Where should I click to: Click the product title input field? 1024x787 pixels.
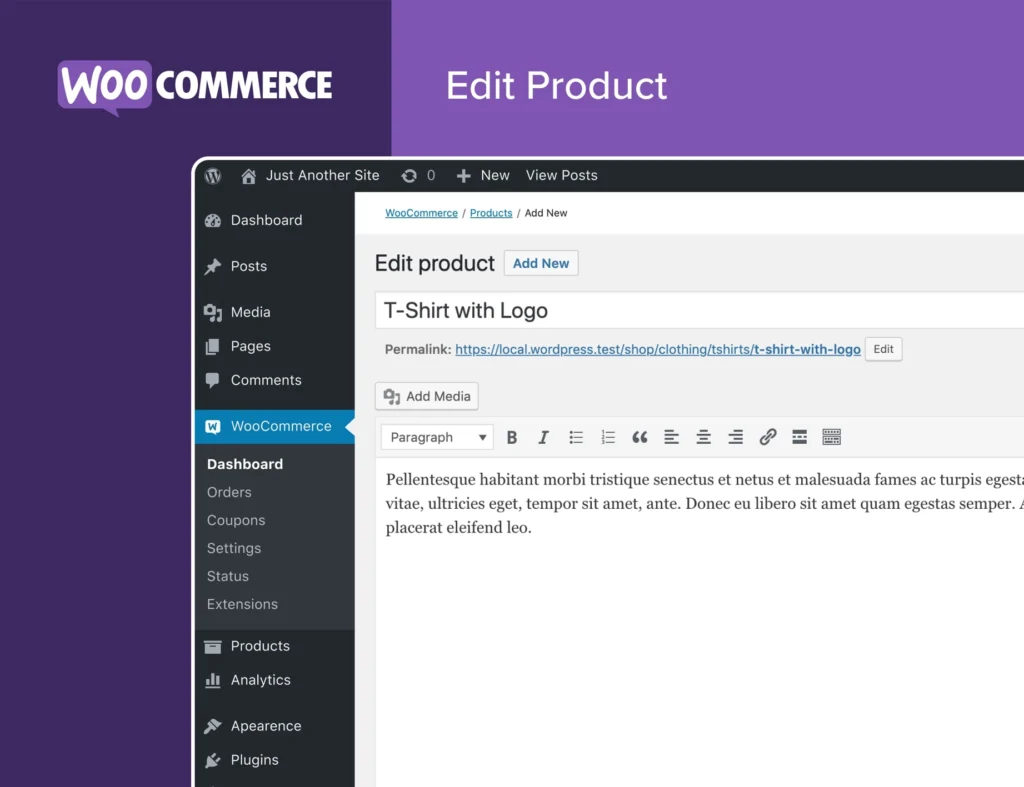coord(600,310)
